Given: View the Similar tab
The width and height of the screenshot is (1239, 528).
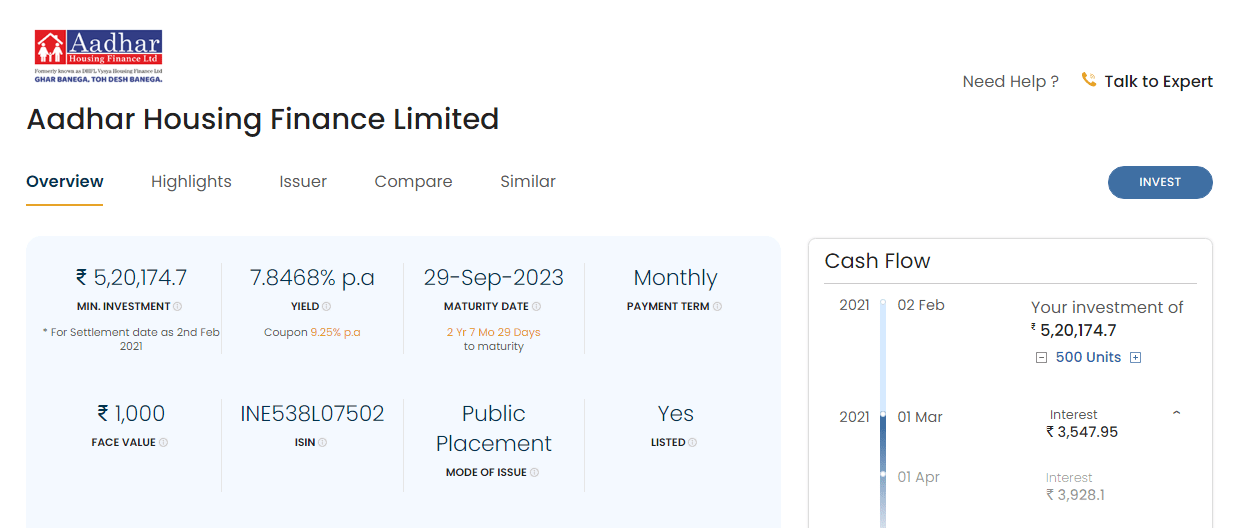Looking at the screenshot, I should coord(528,181).
